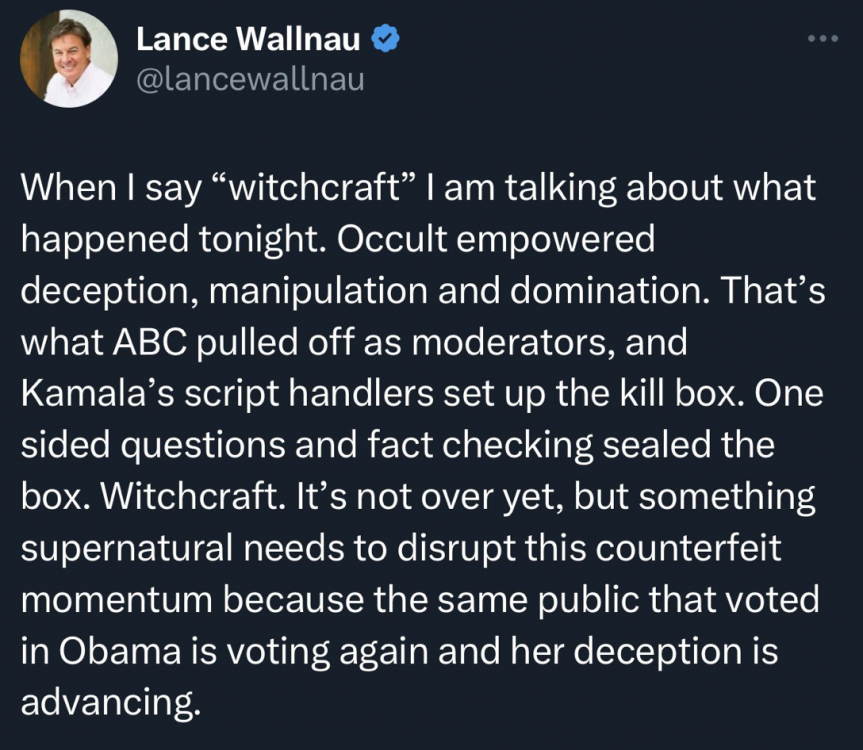Select the word "Occult" in tweet text
This screenshot has height=750, width=863.
[x=392, y=239]
